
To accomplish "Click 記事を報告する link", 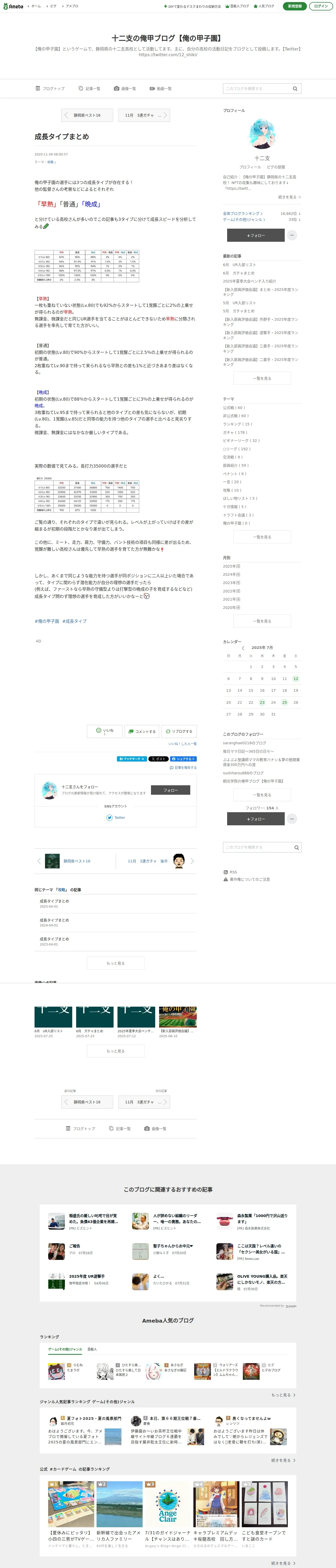I will point(183,768).
